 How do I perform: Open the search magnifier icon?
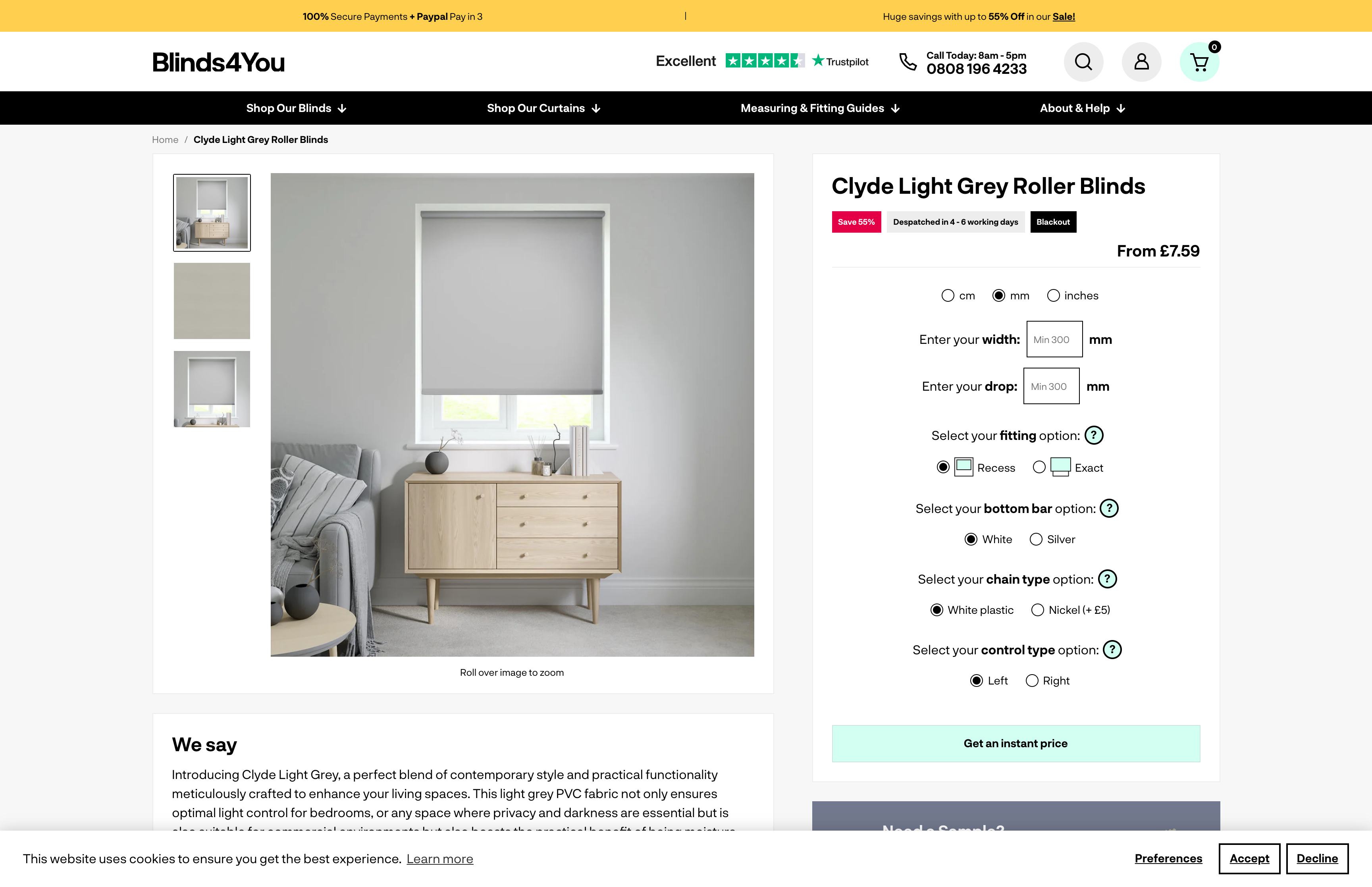coord(1083,62)
